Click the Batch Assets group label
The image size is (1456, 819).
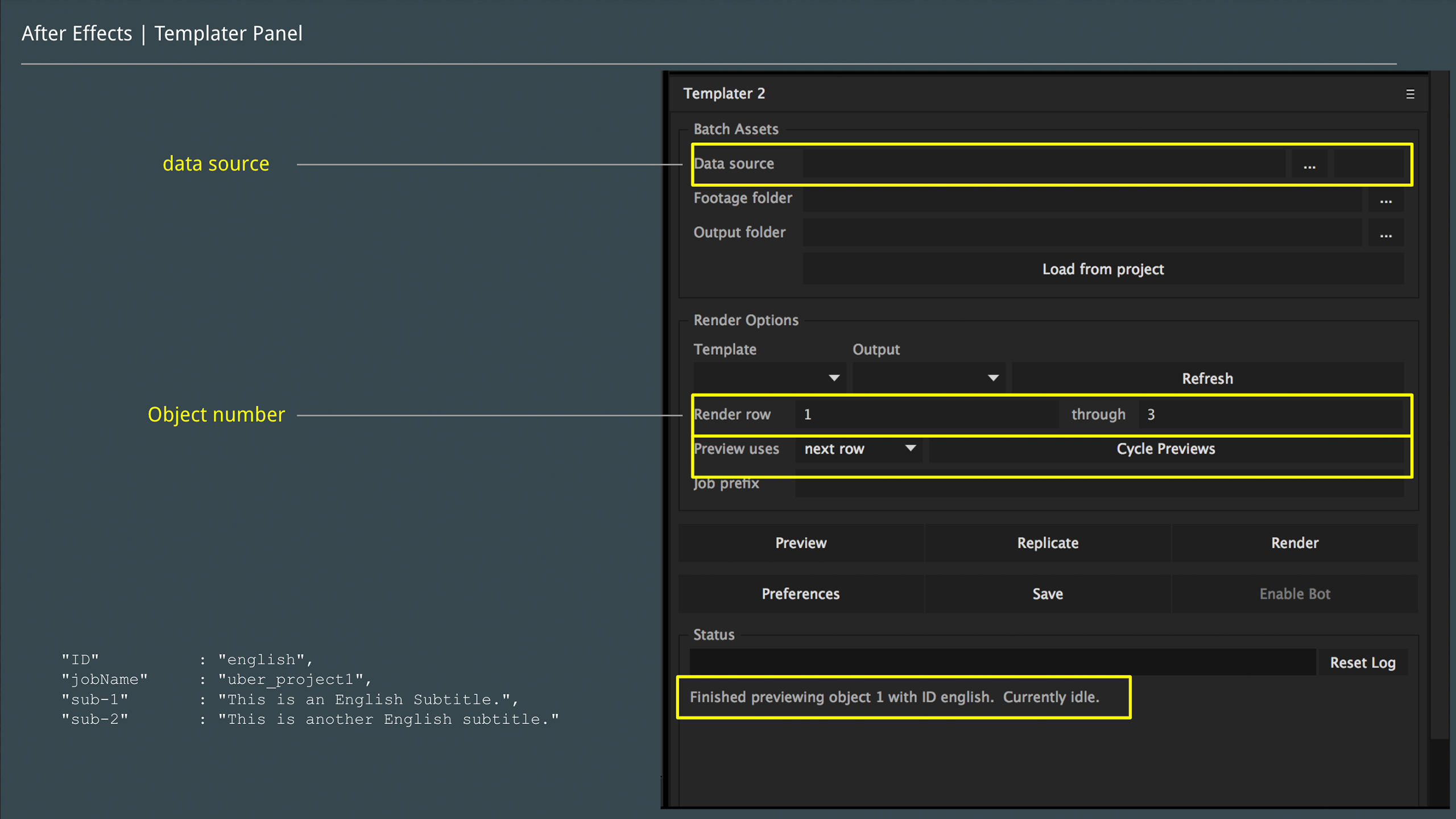[x=735, y=129]
